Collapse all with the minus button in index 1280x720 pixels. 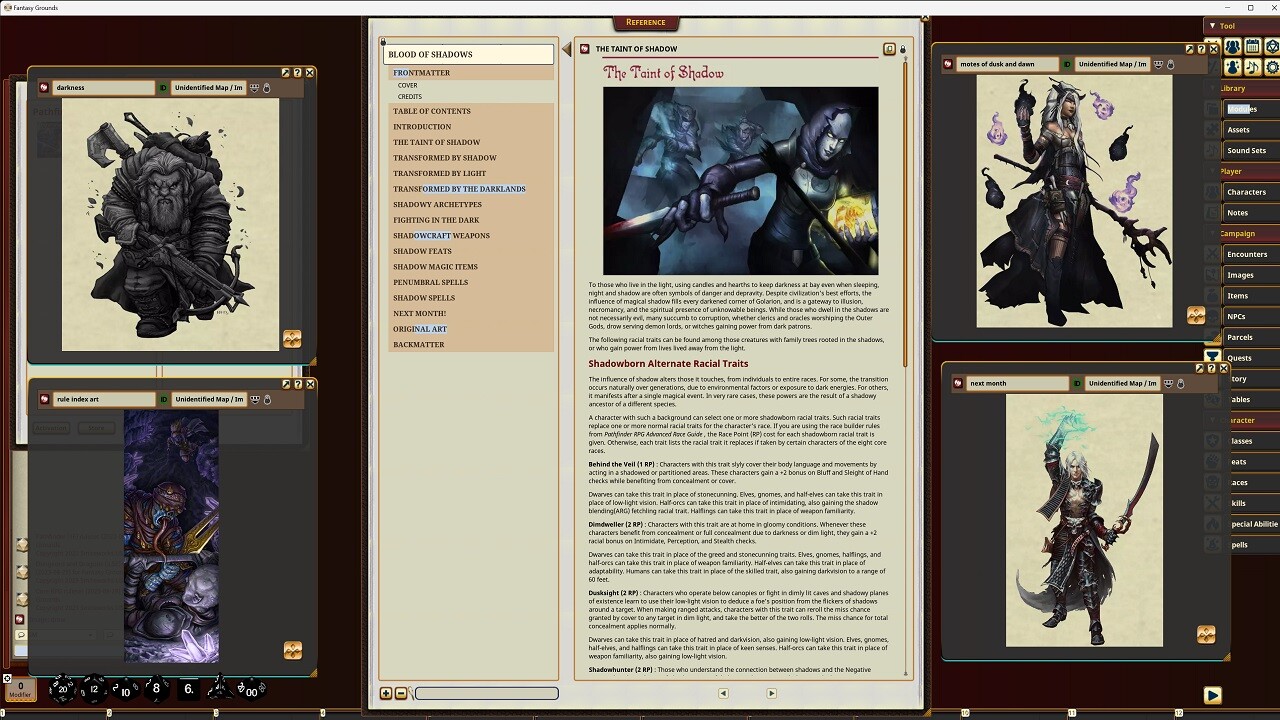[401, 694]
